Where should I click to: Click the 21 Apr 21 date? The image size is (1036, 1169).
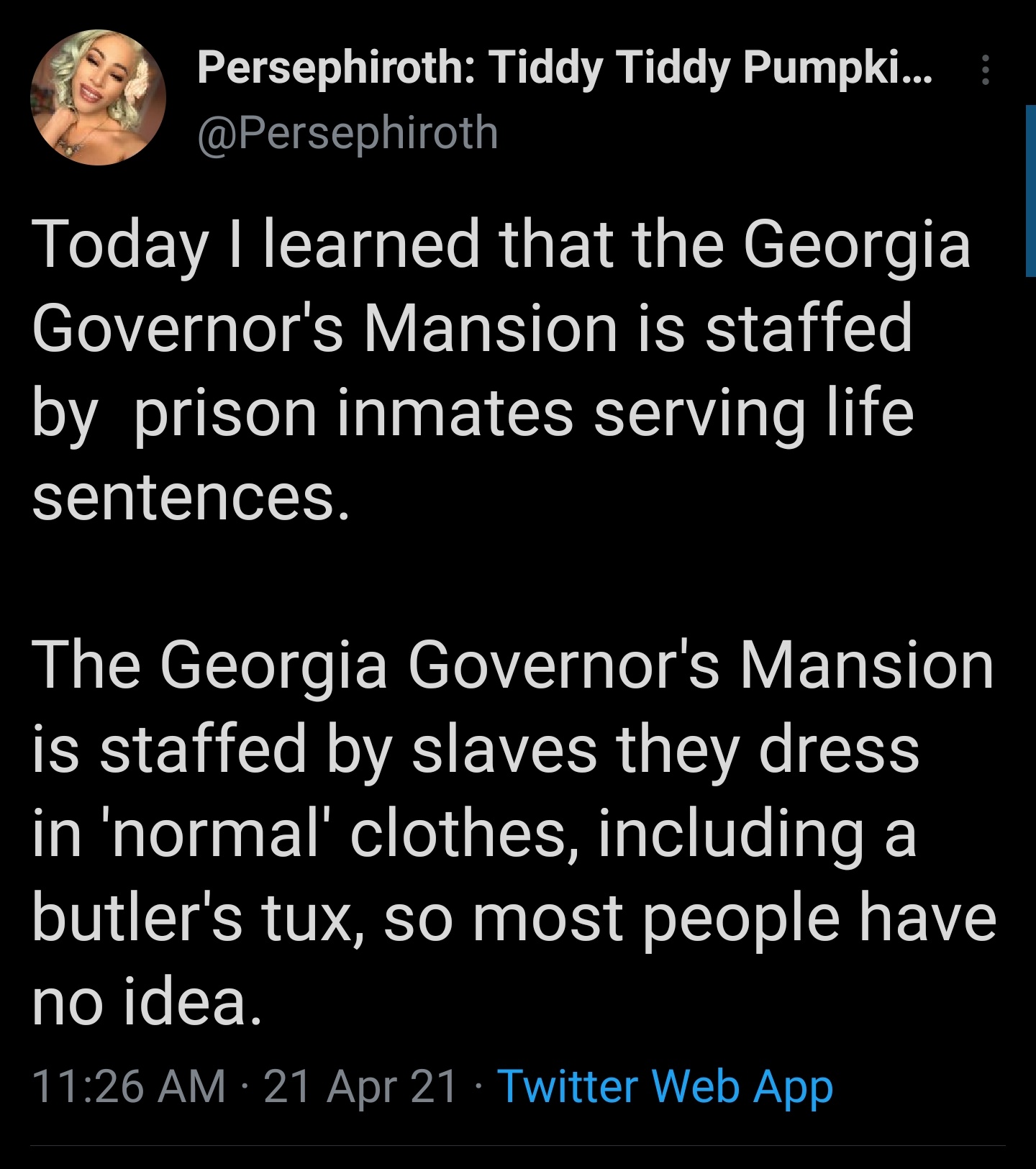click(x=360, y=1086)
